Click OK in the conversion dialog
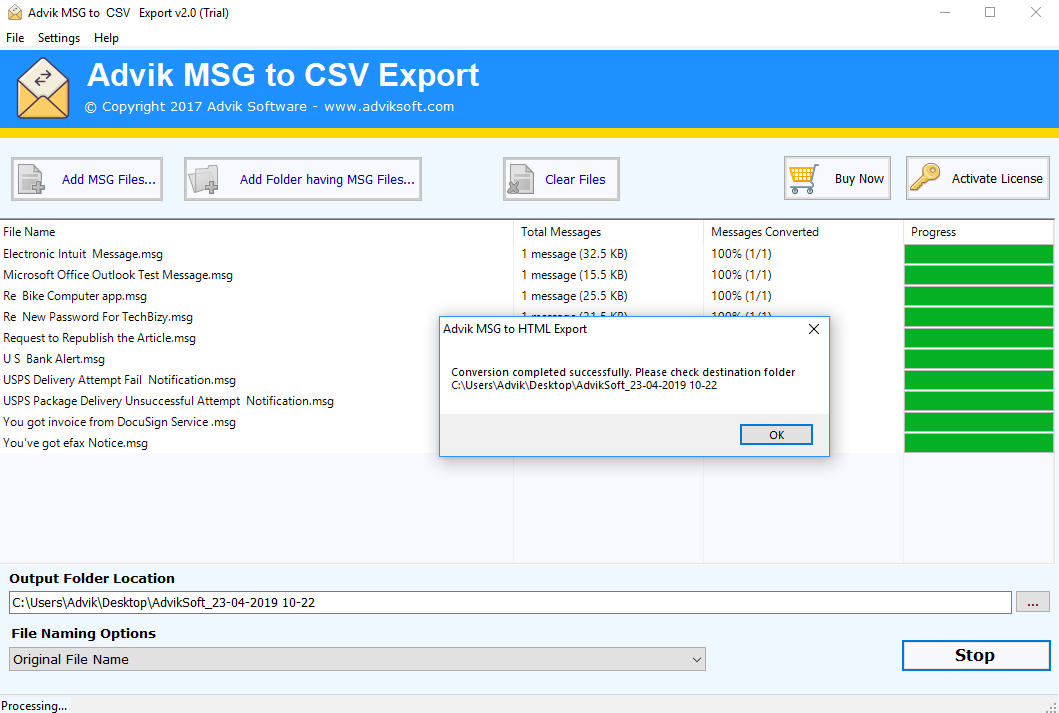Screen dimensions: 1059x713 click(x=776, y=435)
